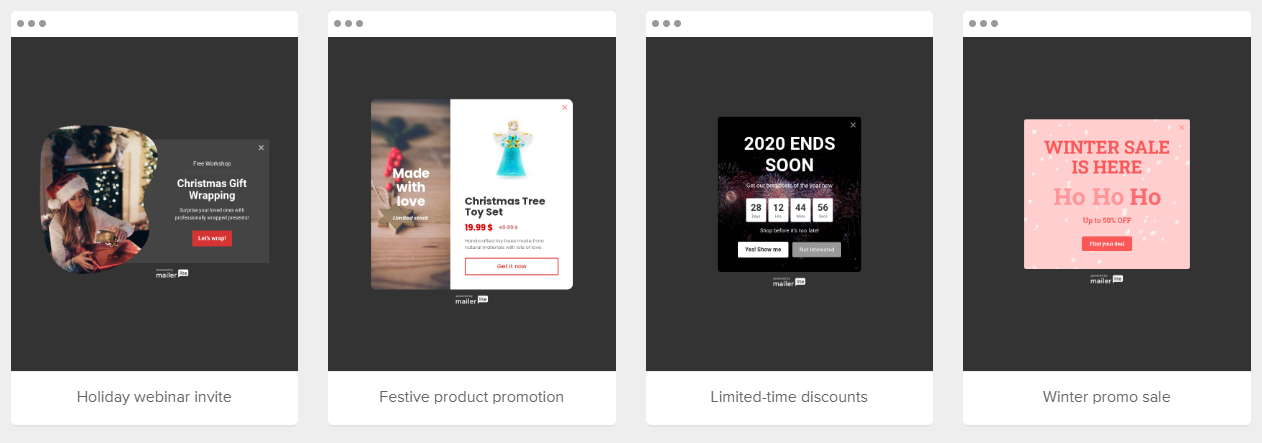Click the "Yes! Show me" button

(x=763, y=249)
